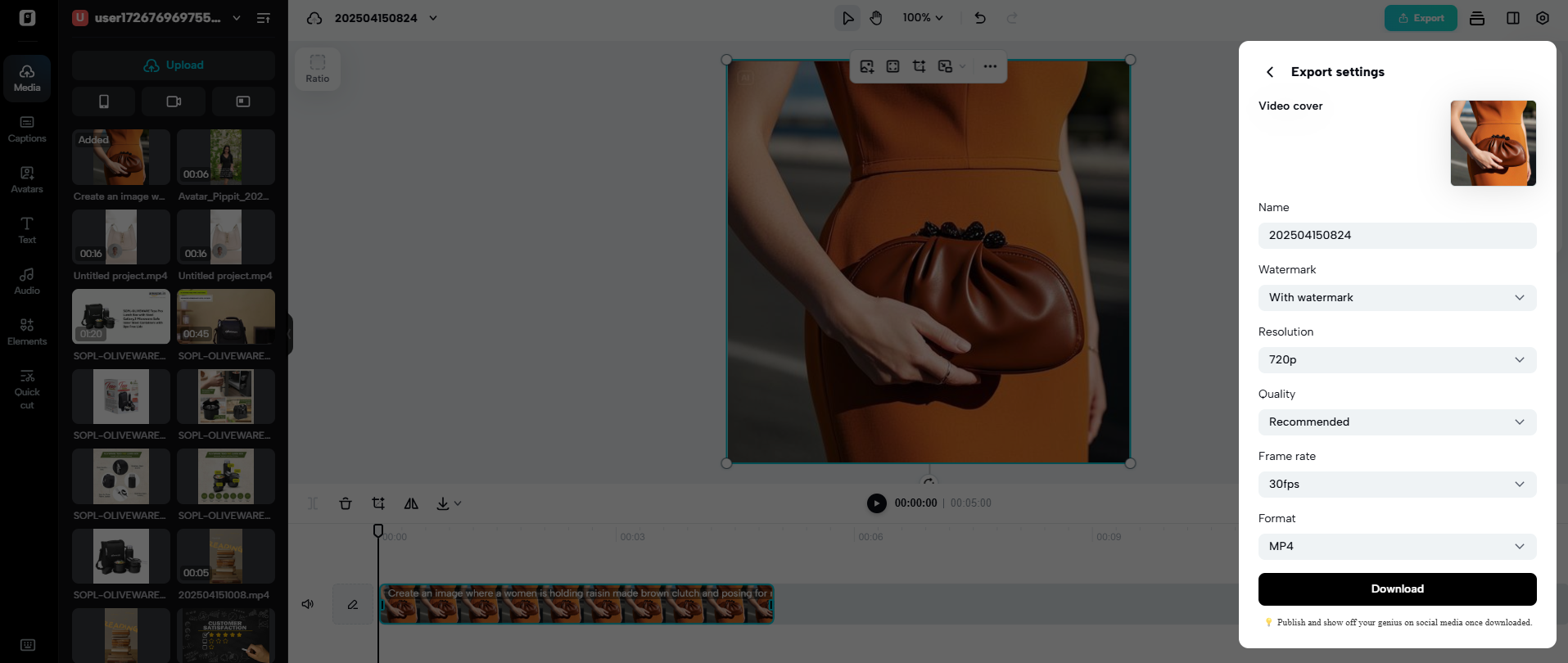The image size is (1568, 663).
Task: Open the 100% zoom dropdown
Action: pyautogui.click(x=923, y=18)
